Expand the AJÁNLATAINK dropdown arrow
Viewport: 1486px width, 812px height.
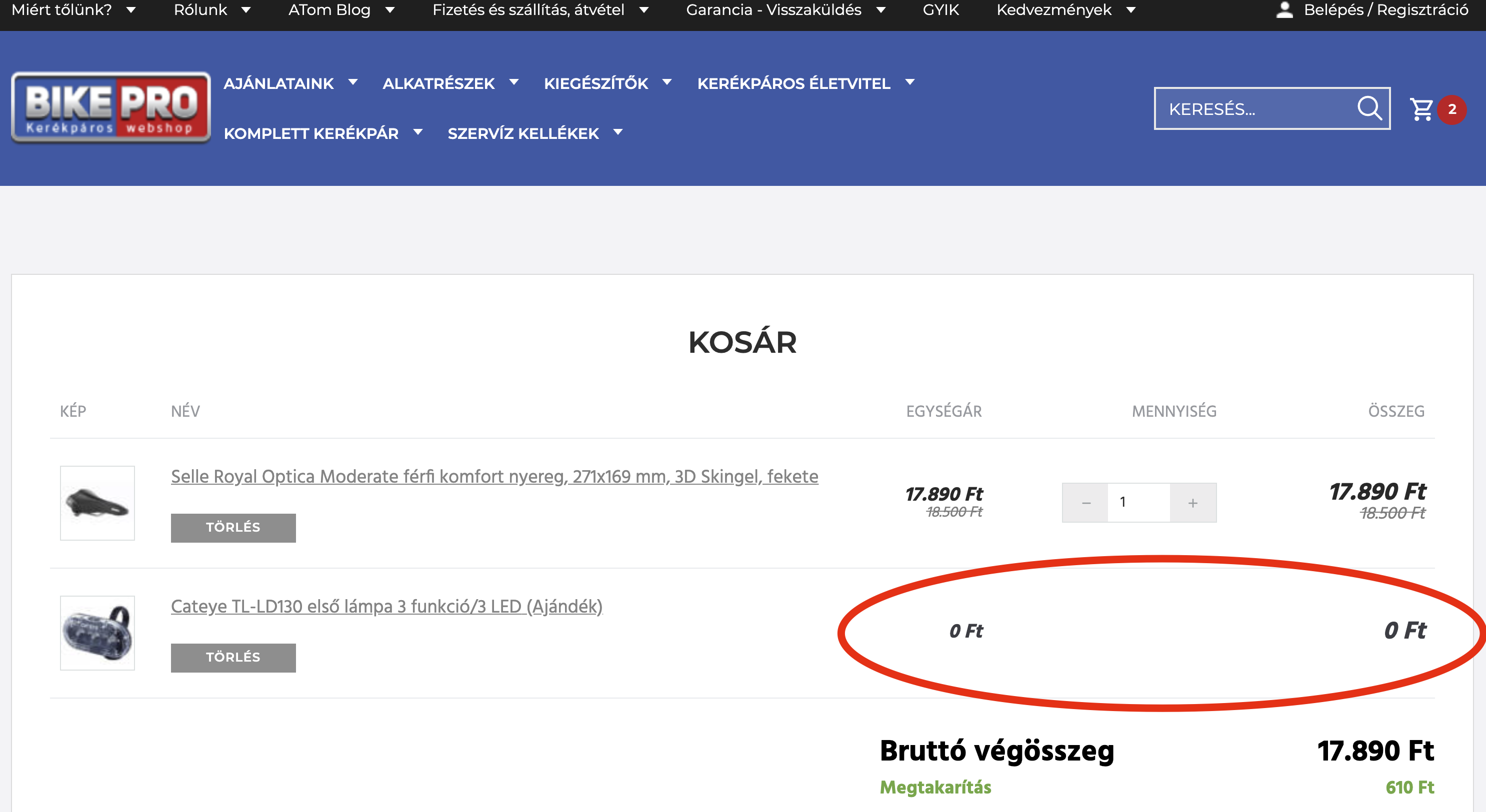pos(353,82)
